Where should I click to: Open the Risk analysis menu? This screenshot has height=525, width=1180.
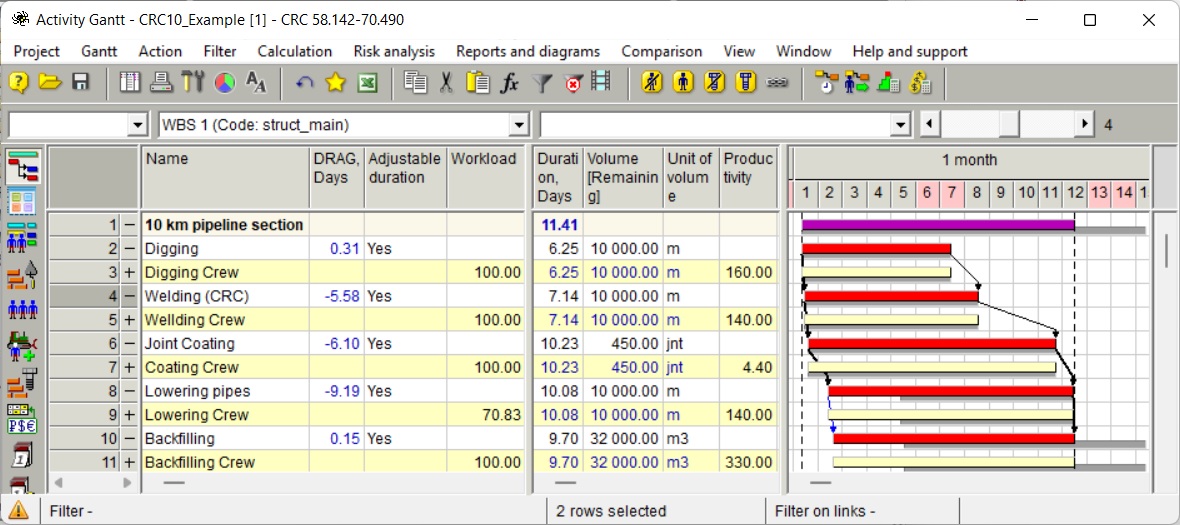pos(394,52)
